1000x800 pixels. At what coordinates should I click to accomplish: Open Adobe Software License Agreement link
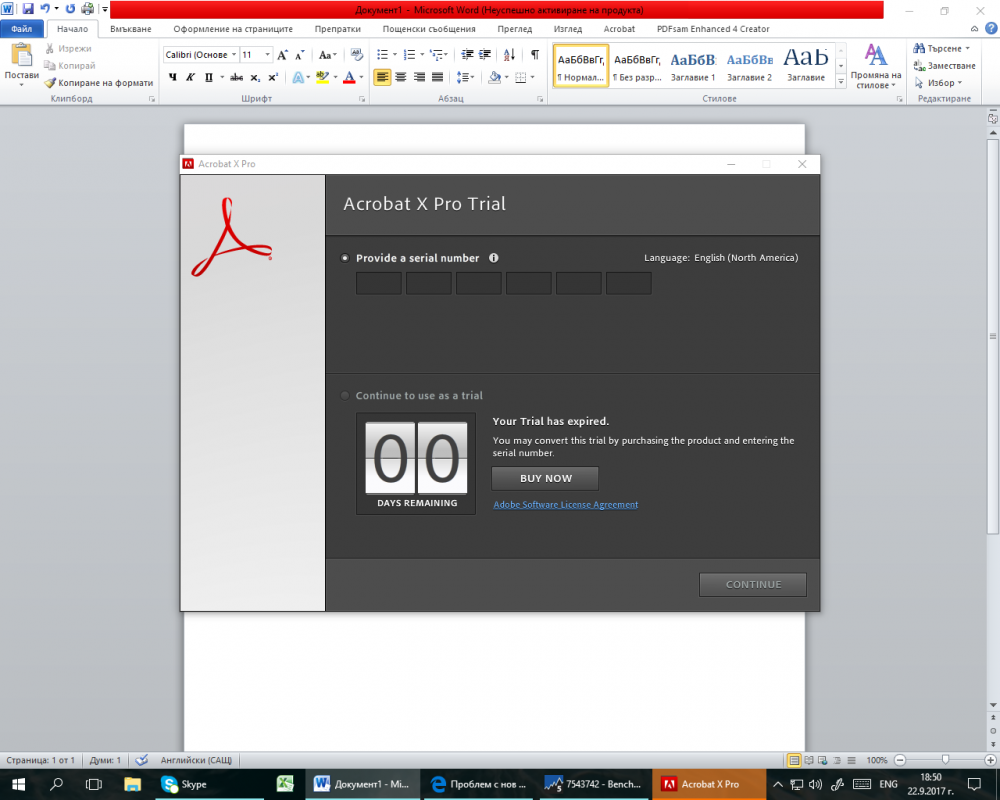point(566,505)
